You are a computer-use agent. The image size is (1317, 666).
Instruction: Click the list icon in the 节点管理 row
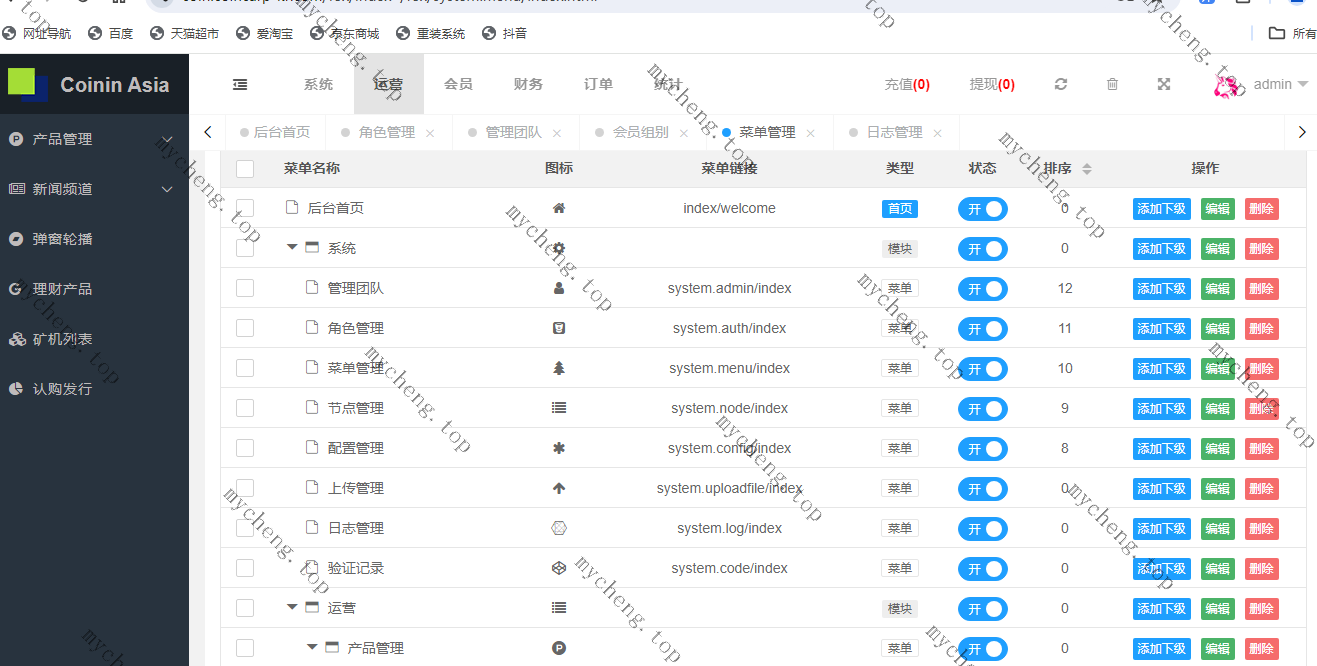tap(559, 408)
